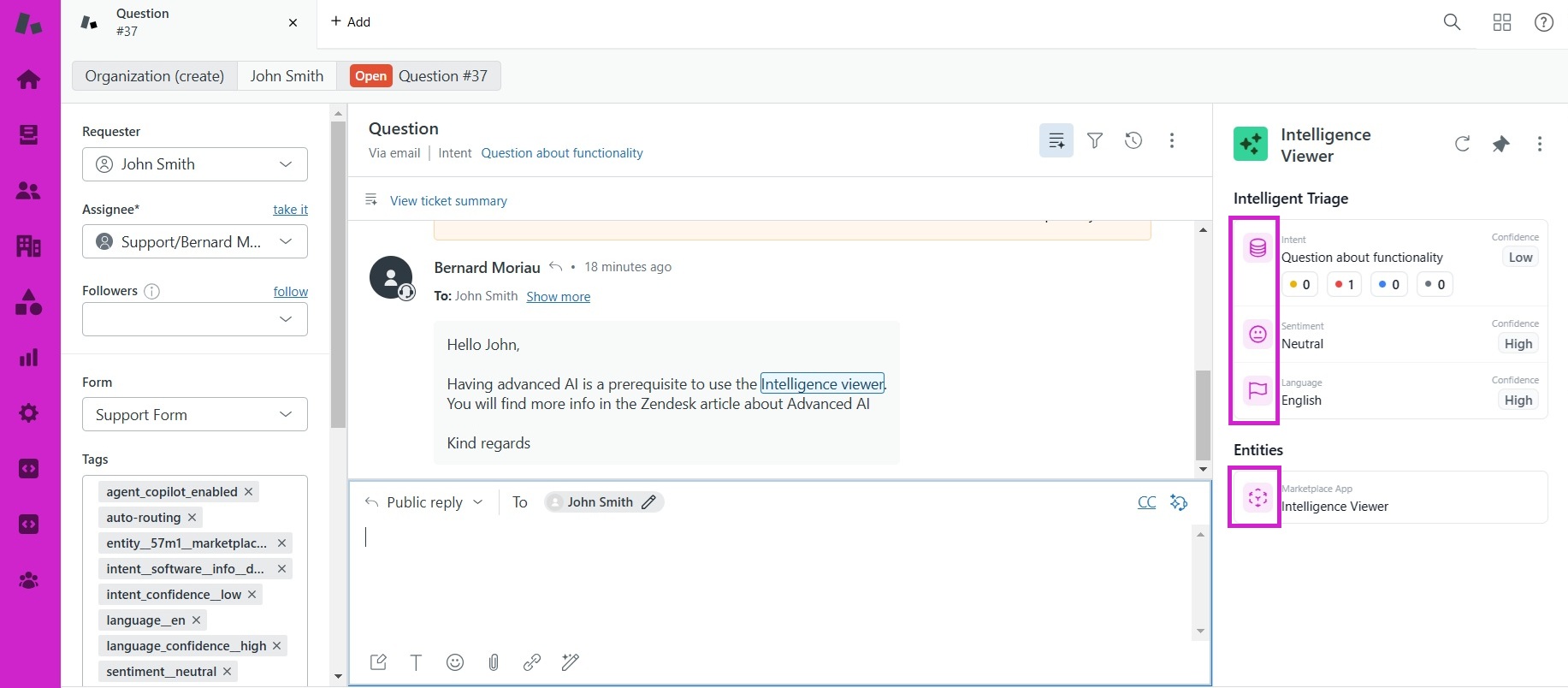Viewport: 1568px width, 688px height.
Task: Open the Reporting bar chart icon
Action: coord(29,358)
